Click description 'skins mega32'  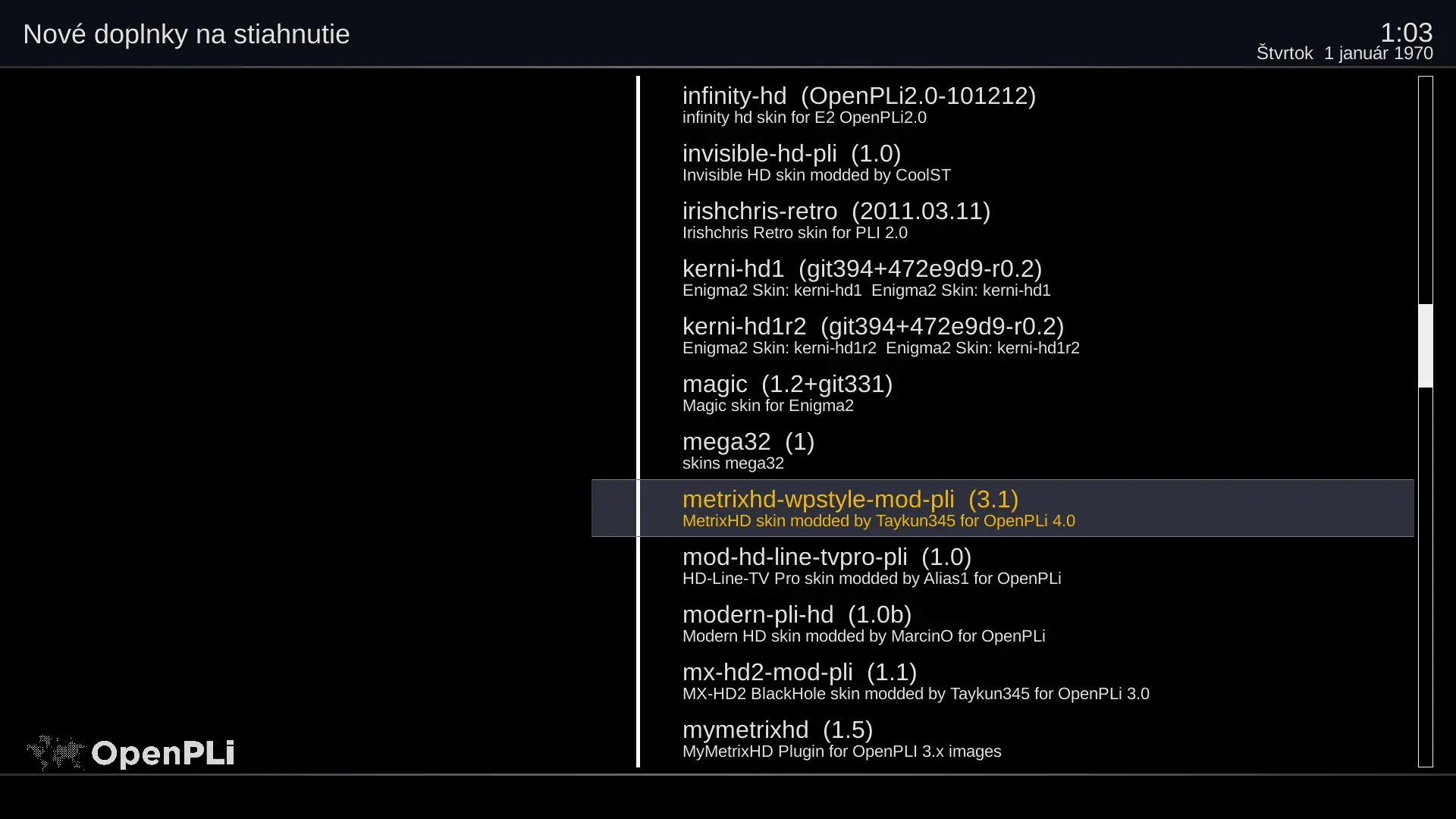(733, 463)
